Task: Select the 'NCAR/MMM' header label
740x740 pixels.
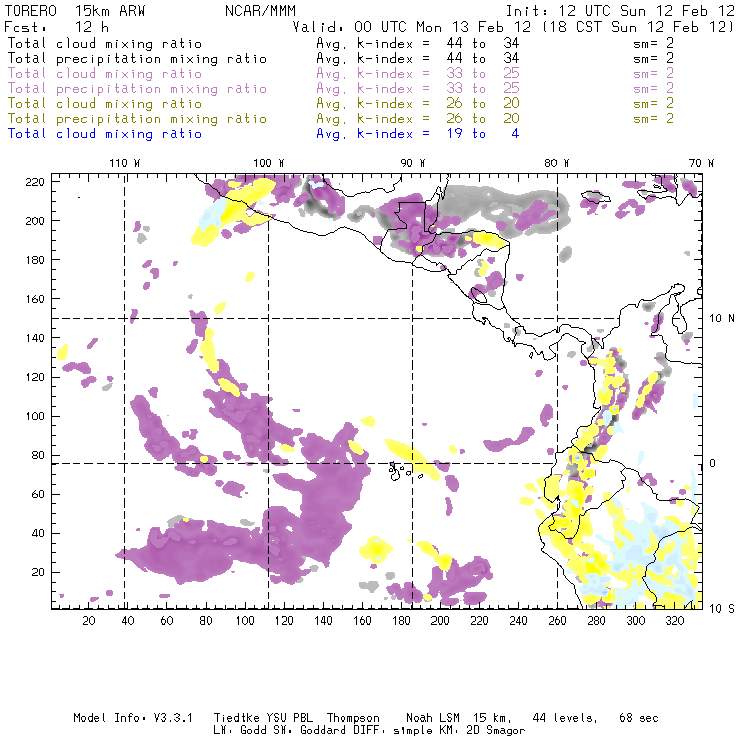Action: point(260,11)
